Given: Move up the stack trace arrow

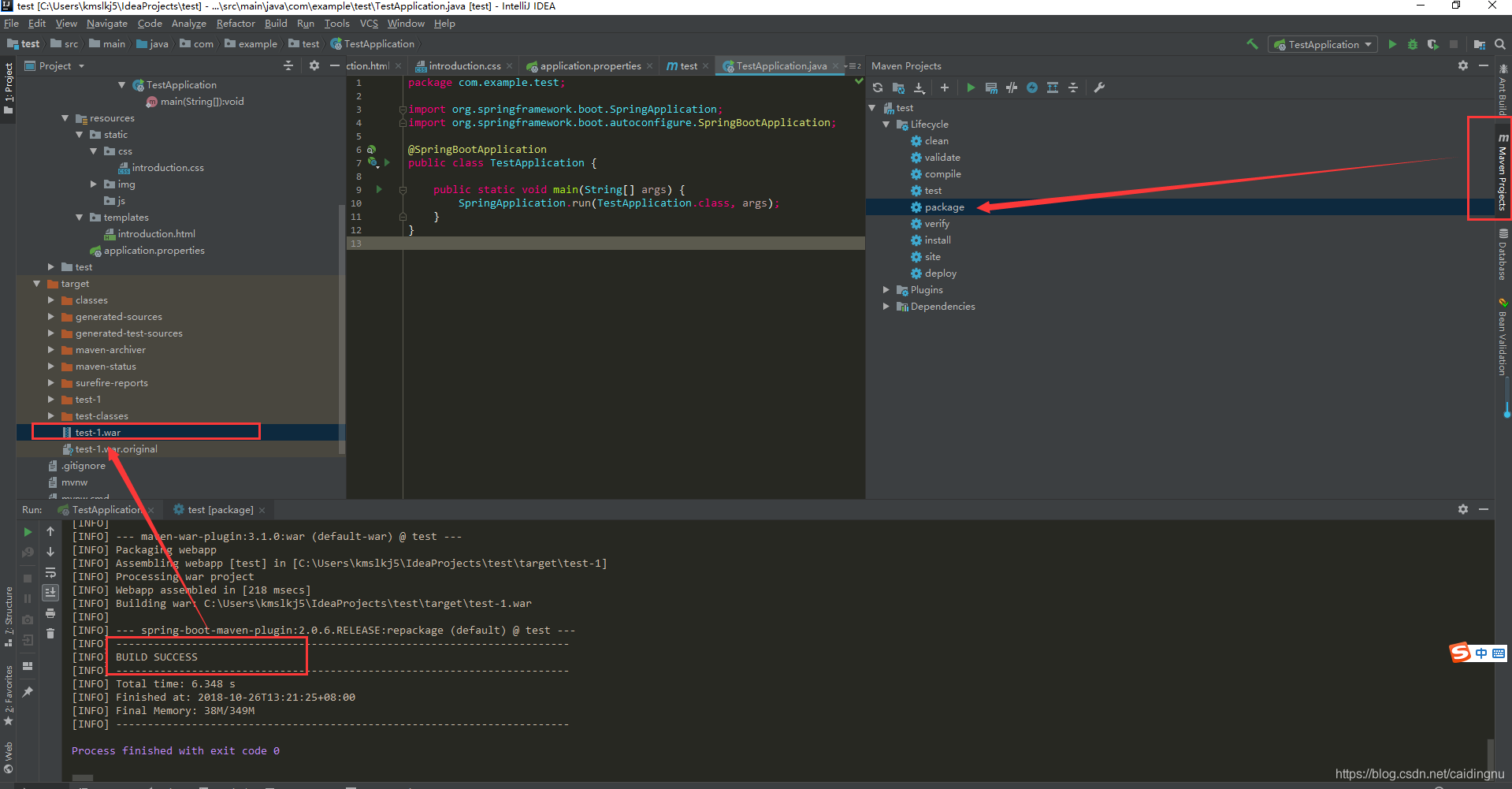Looking at the screenshot, I should point(50,532).
